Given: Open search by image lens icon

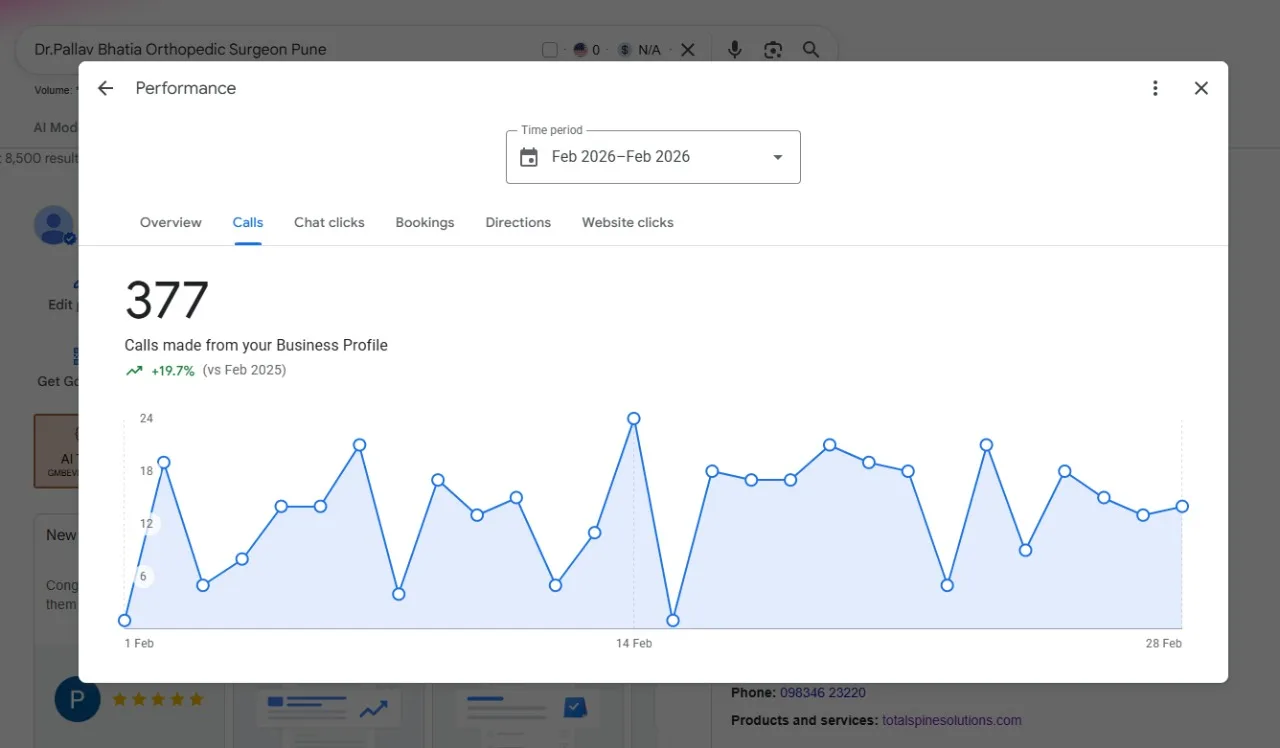Looking at the screenshot, I should (x=773, y=49).
